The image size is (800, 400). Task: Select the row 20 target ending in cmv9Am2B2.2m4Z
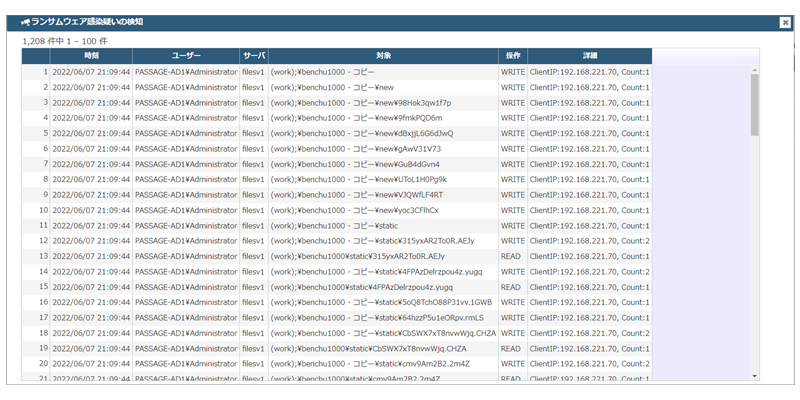[370, 364]
